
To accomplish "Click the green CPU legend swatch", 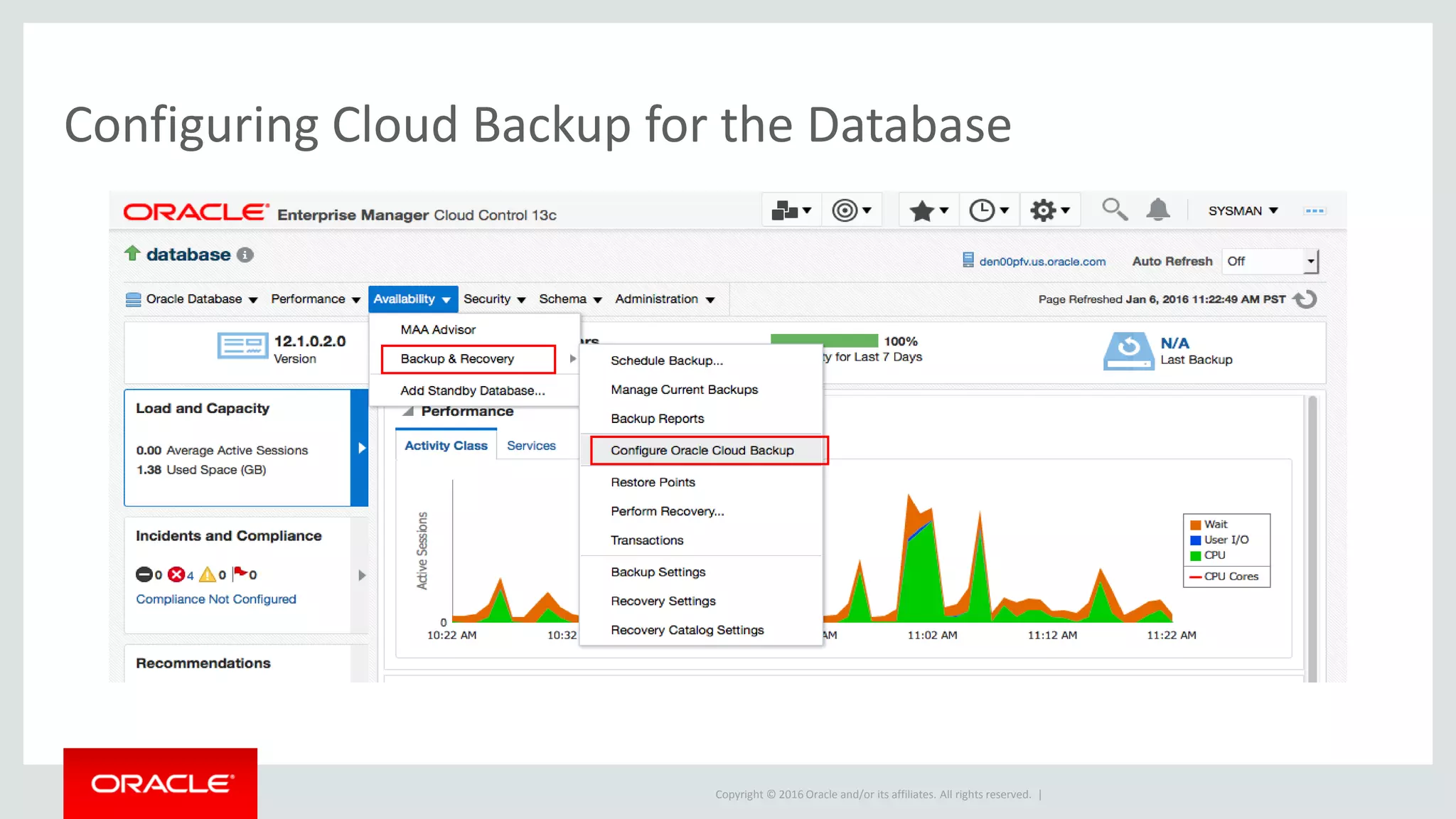I will pyautogui.click(x=1196, y=556).
